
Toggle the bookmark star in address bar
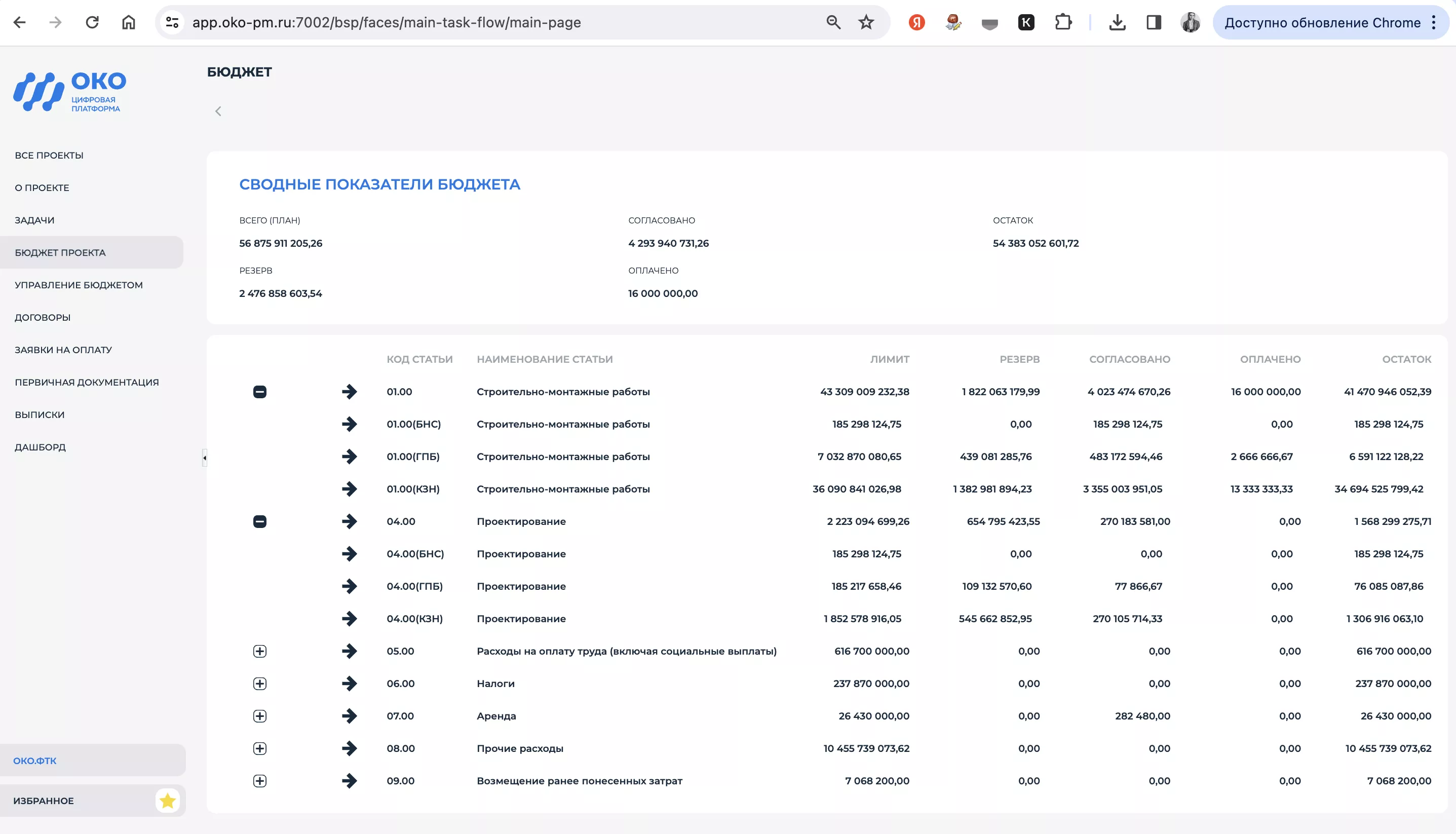(865, 22)
